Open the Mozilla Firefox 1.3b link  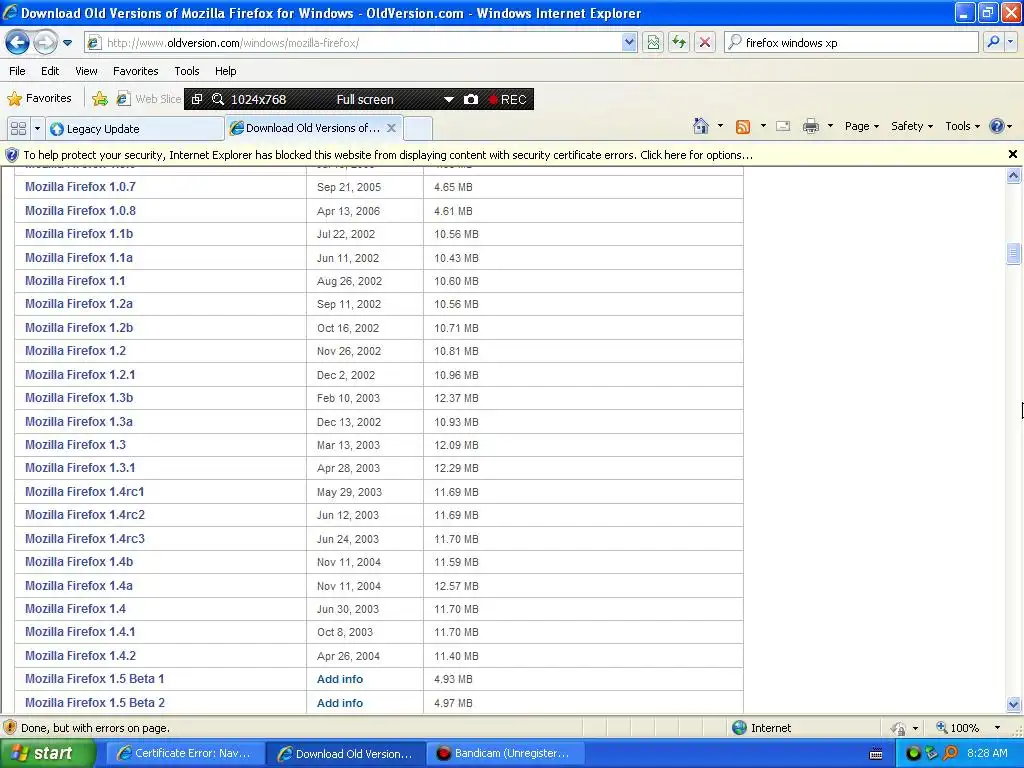[79, 398]
